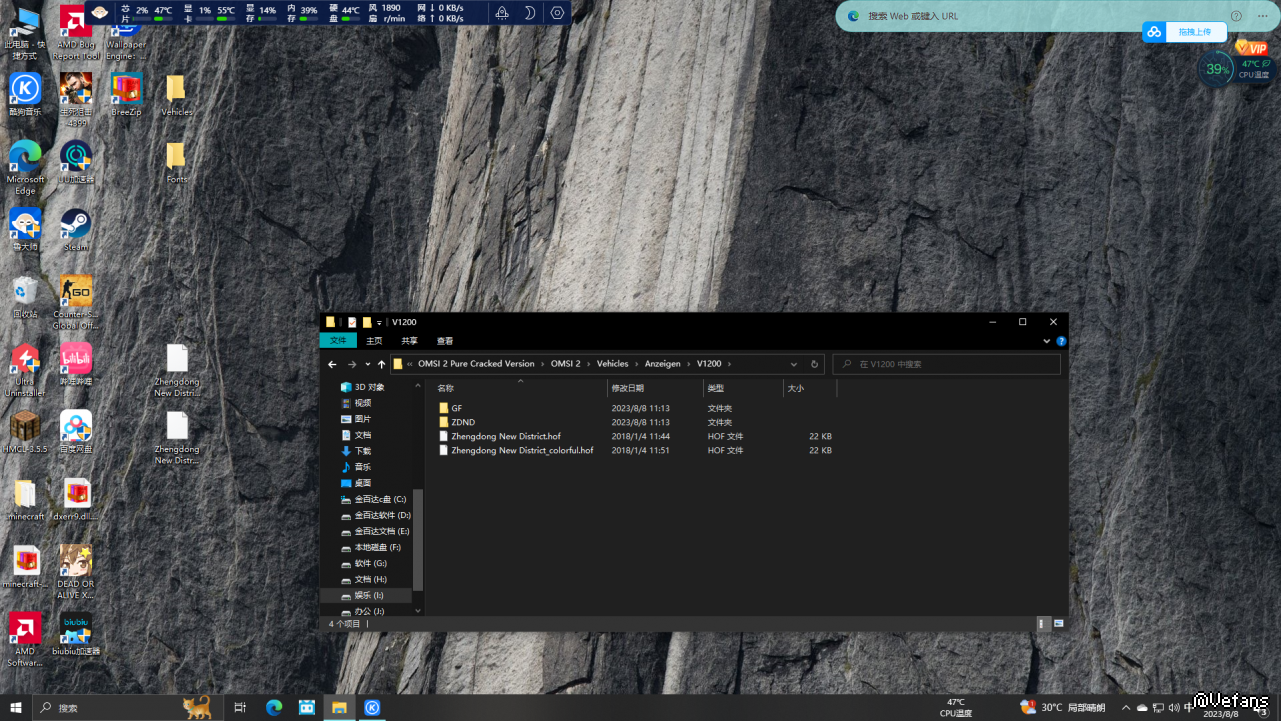Switch to large icons view in status bar

pos(1058,623)
